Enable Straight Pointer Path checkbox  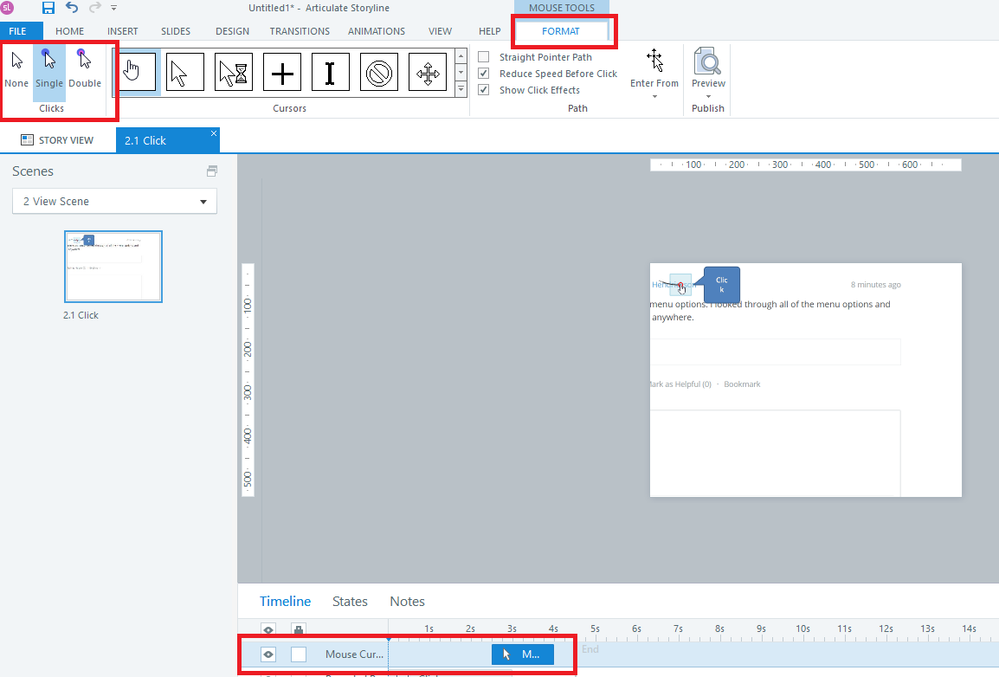point(484,57)
